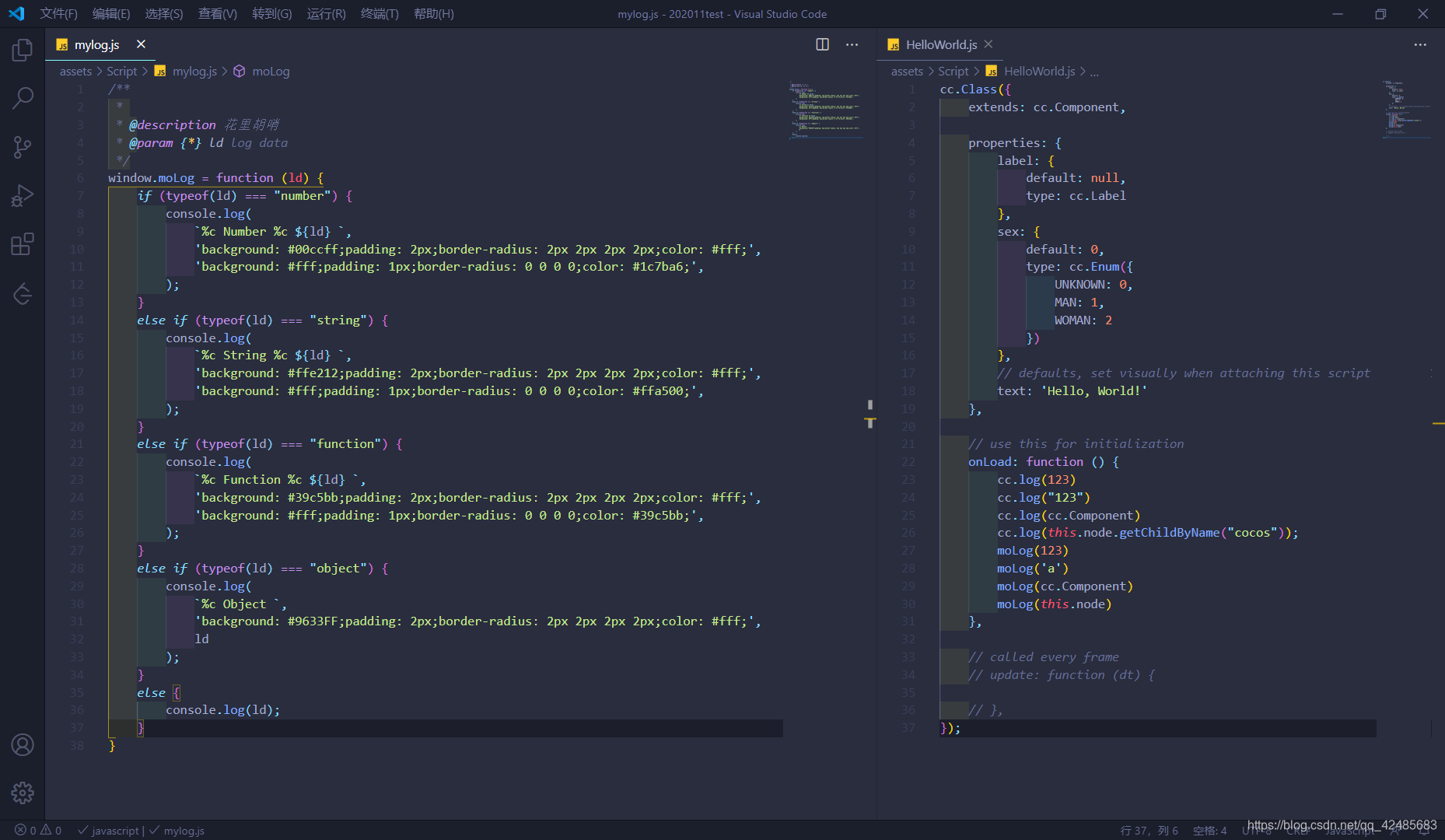Split the mylog.js editor to the right

[x=822, y=44]
